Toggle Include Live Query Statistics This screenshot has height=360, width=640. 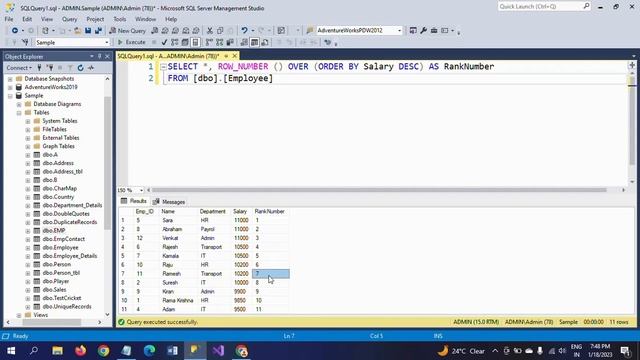coord(220,42)
